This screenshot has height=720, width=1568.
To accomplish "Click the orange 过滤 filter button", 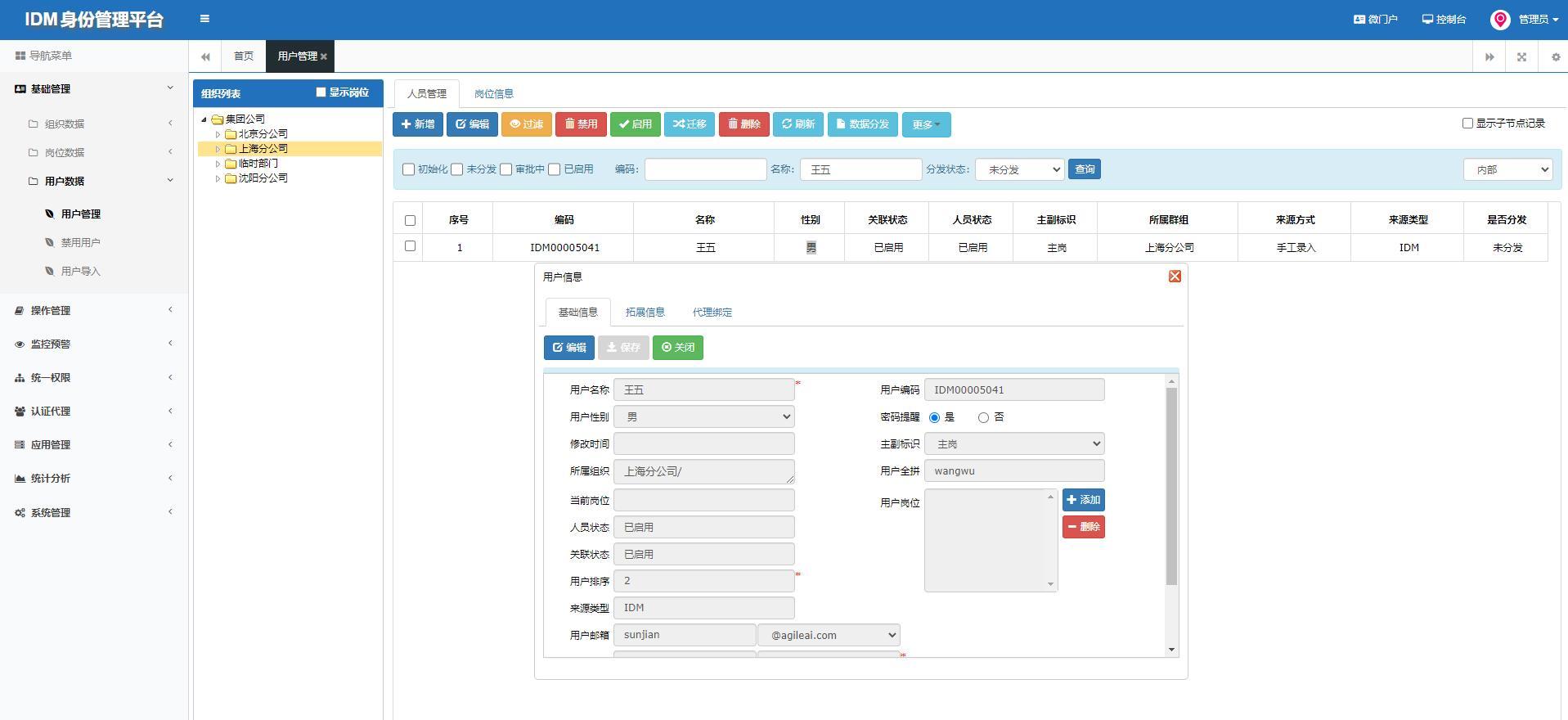I will [527, 124].
